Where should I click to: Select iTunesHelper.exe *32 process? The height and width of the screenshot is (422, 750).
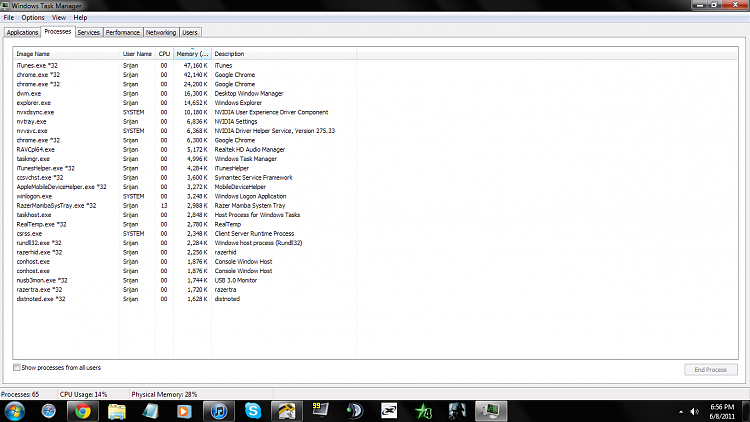click(x=185, y=168)
